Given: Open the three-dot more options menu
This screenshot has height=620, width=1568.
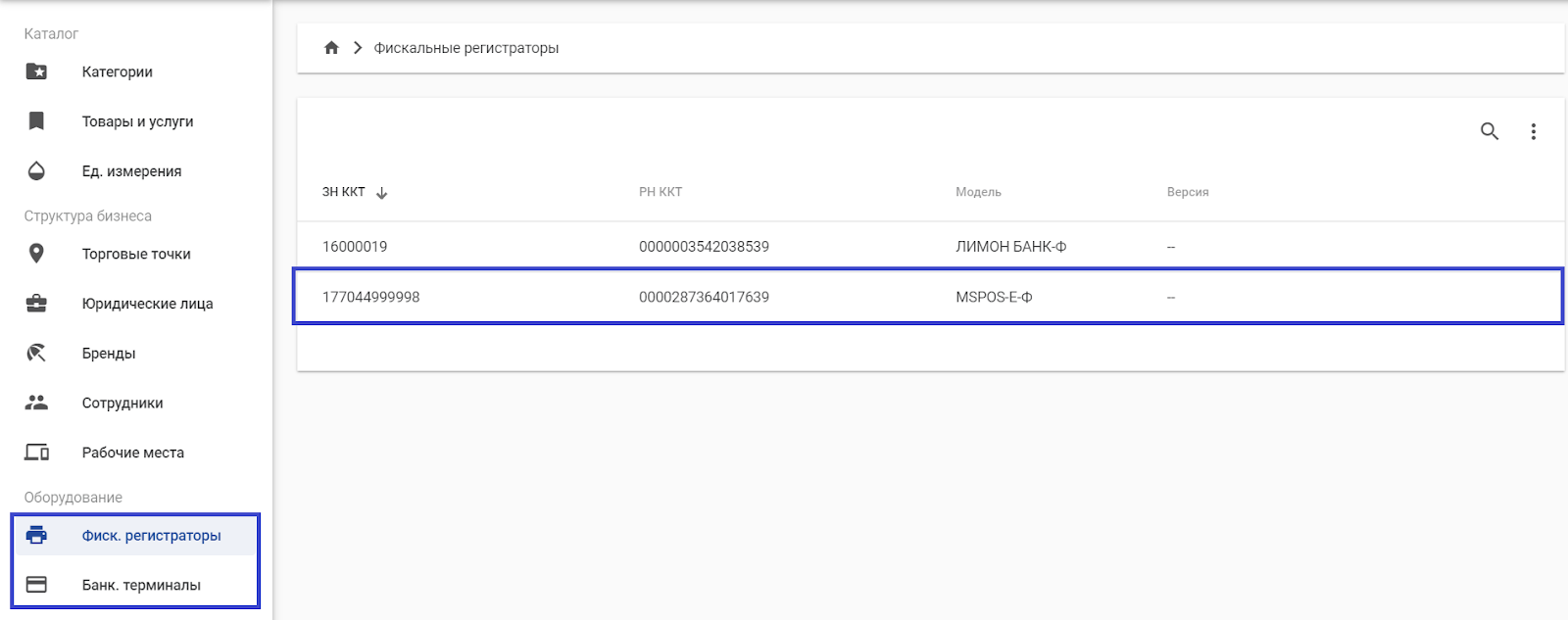Looking at the screenshot, I should 1533,131.
